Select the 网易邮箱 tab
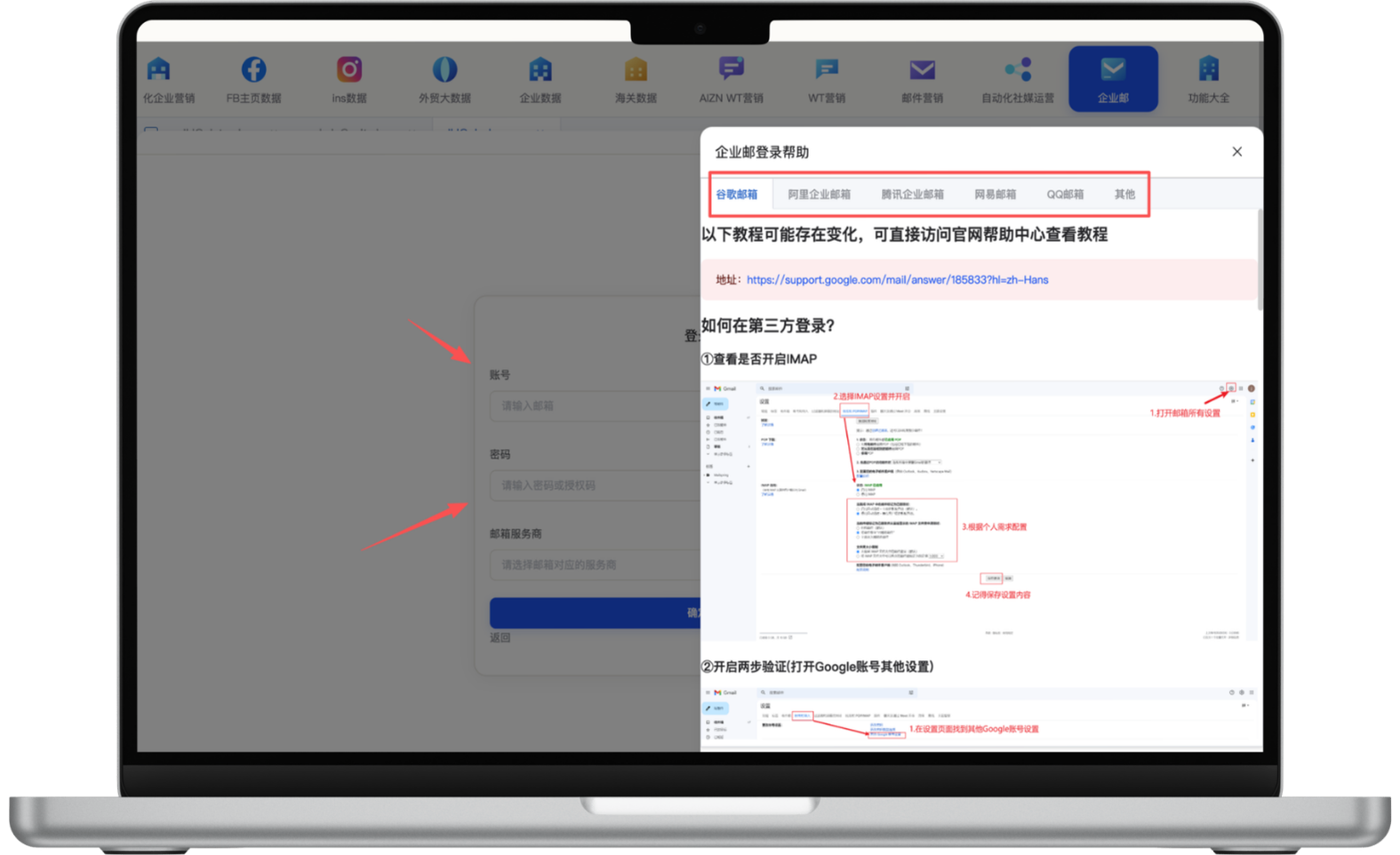1400x855 pixels. pyautogui.click(x=995, y=195)
